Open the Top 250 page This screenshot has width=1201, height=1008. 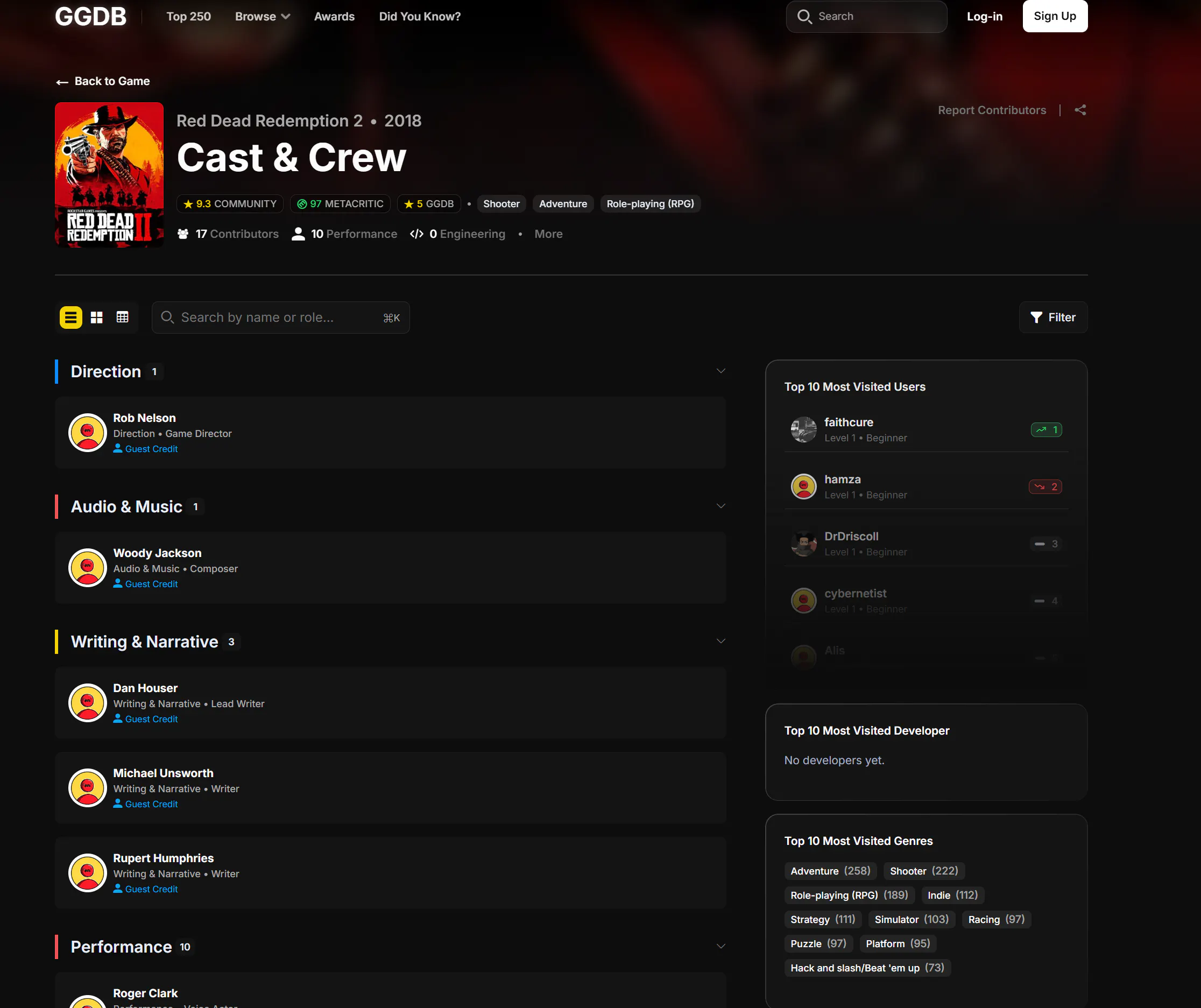[189, 17]
